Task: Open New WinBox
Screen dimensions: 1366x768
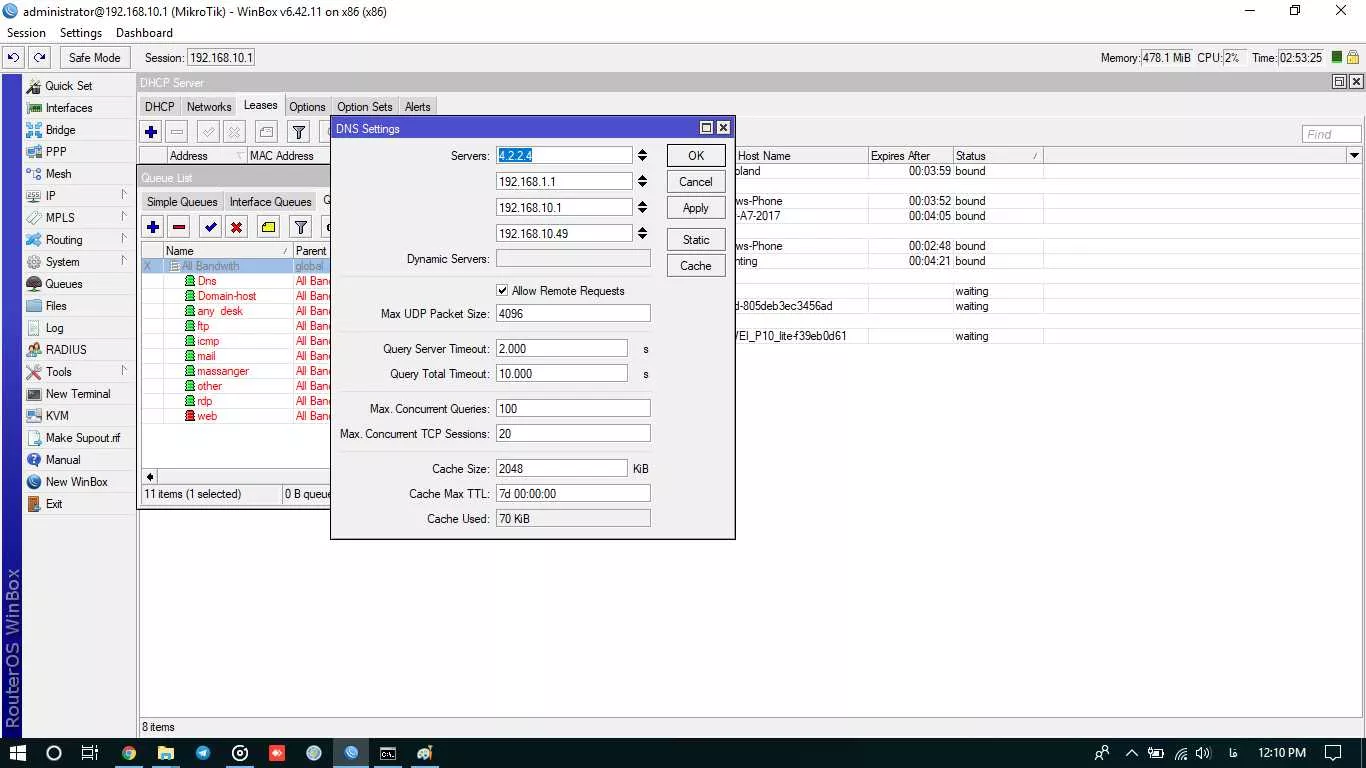Action: click(x=76, y=482)
